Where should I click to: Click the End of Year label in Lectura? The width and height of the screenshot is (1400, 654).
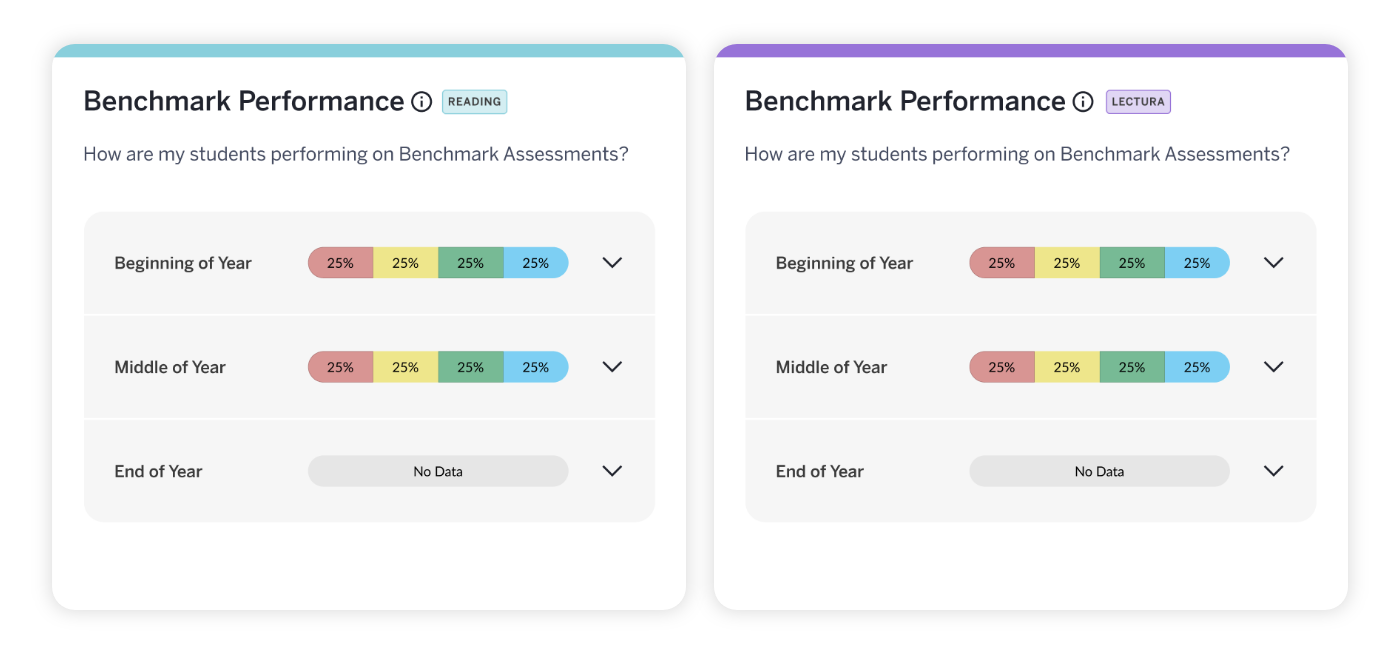click(x=819, y=470)
